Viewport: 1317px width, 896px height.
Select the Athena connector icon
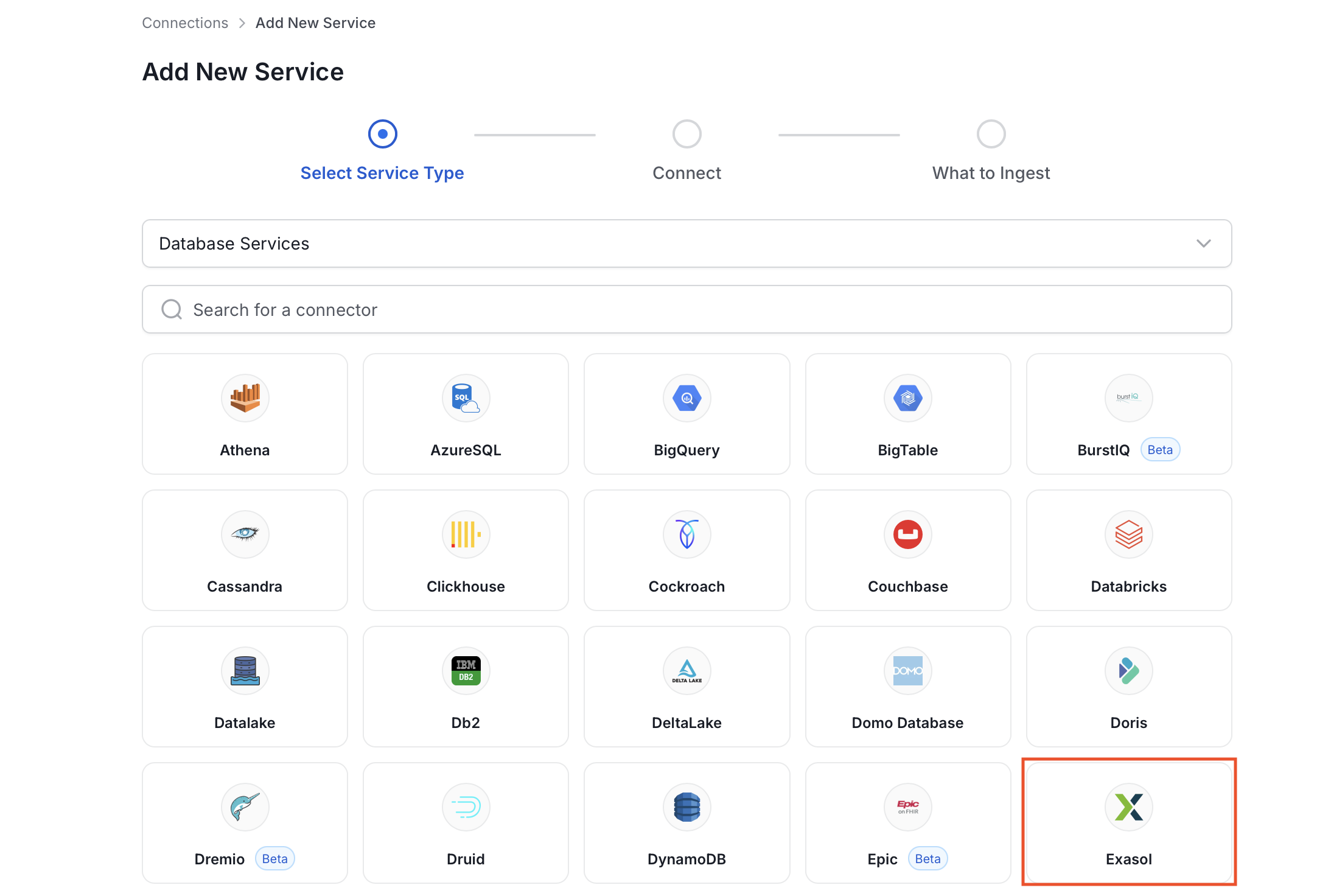coord(245,397)
